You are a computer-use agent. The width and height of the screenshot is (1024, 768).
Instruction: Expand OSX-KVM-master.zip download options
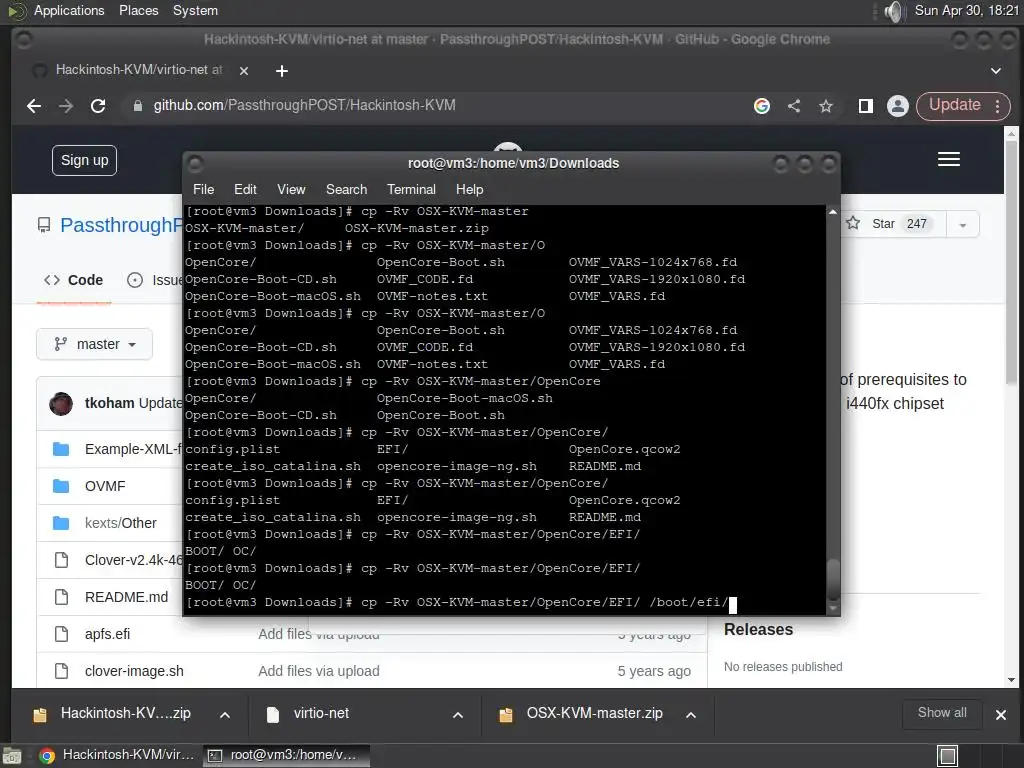[x=691, y=715]
